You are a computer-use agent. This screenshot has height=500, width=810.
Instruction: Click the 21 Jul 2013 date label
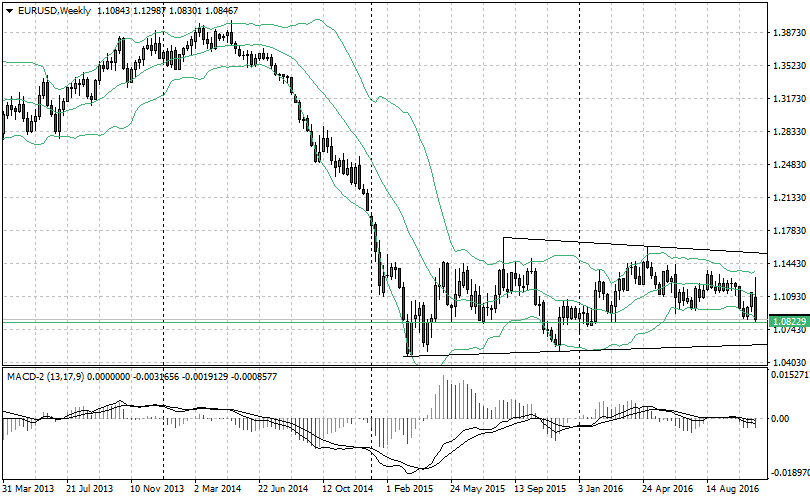[90, 489]
